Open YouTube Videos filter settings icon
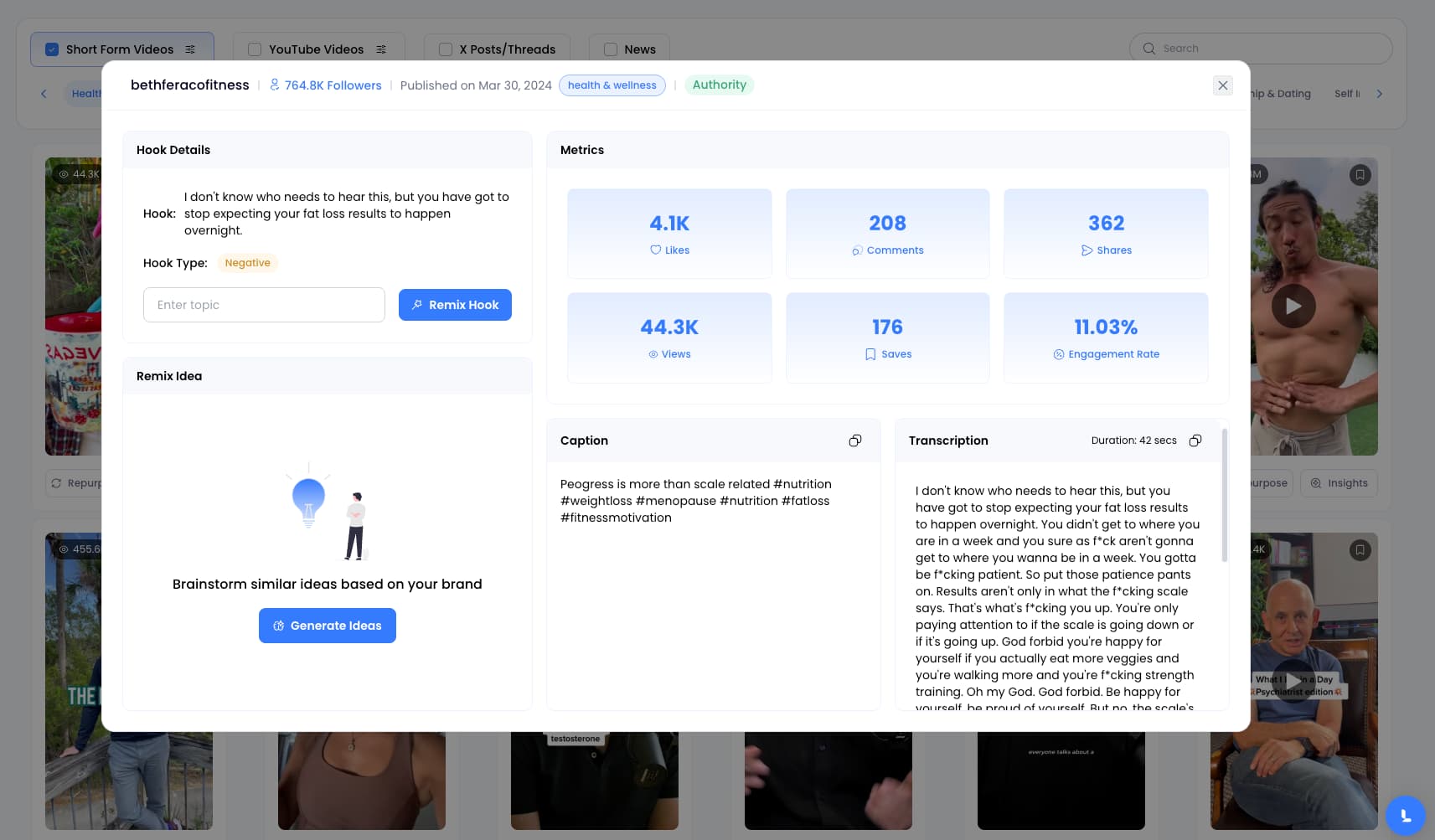Viewport: 1435px width, 840px height. [381, 49]
